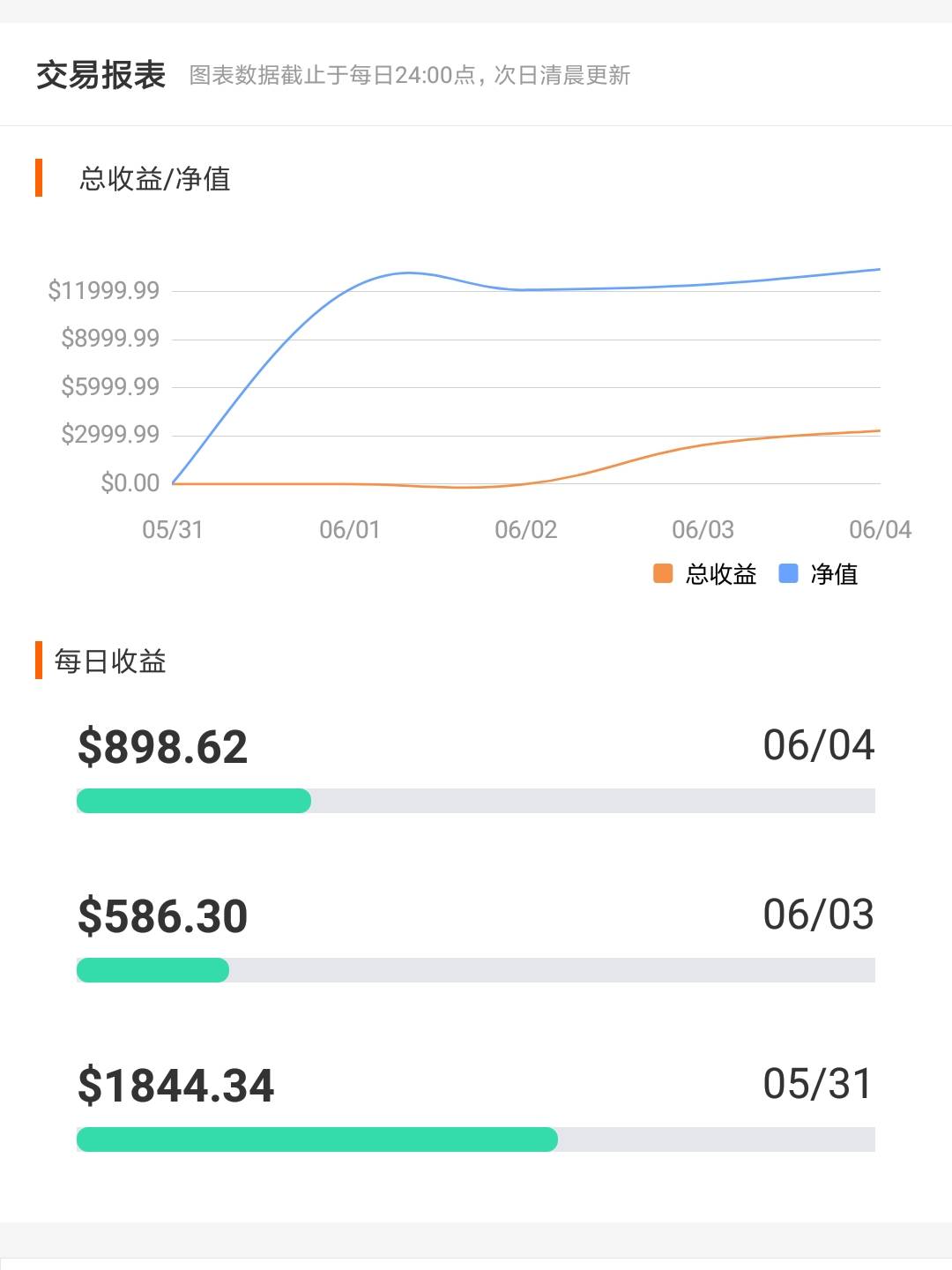Click the $11999.99 y-axis label

(x=104, y=290)
